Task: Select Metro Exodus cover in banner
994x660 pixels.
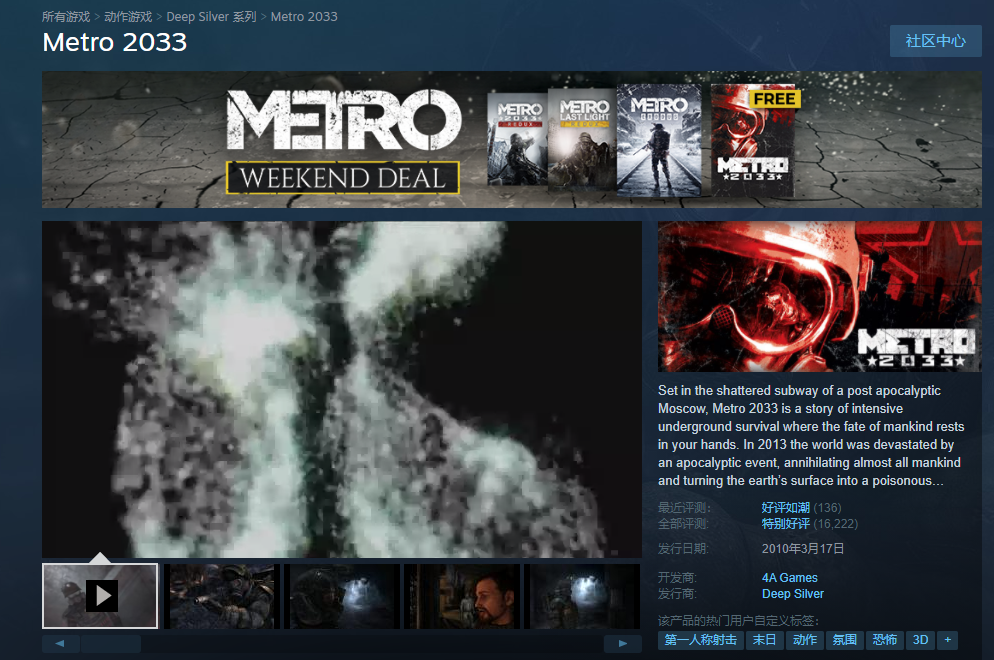Action: (x=659, y=139)
